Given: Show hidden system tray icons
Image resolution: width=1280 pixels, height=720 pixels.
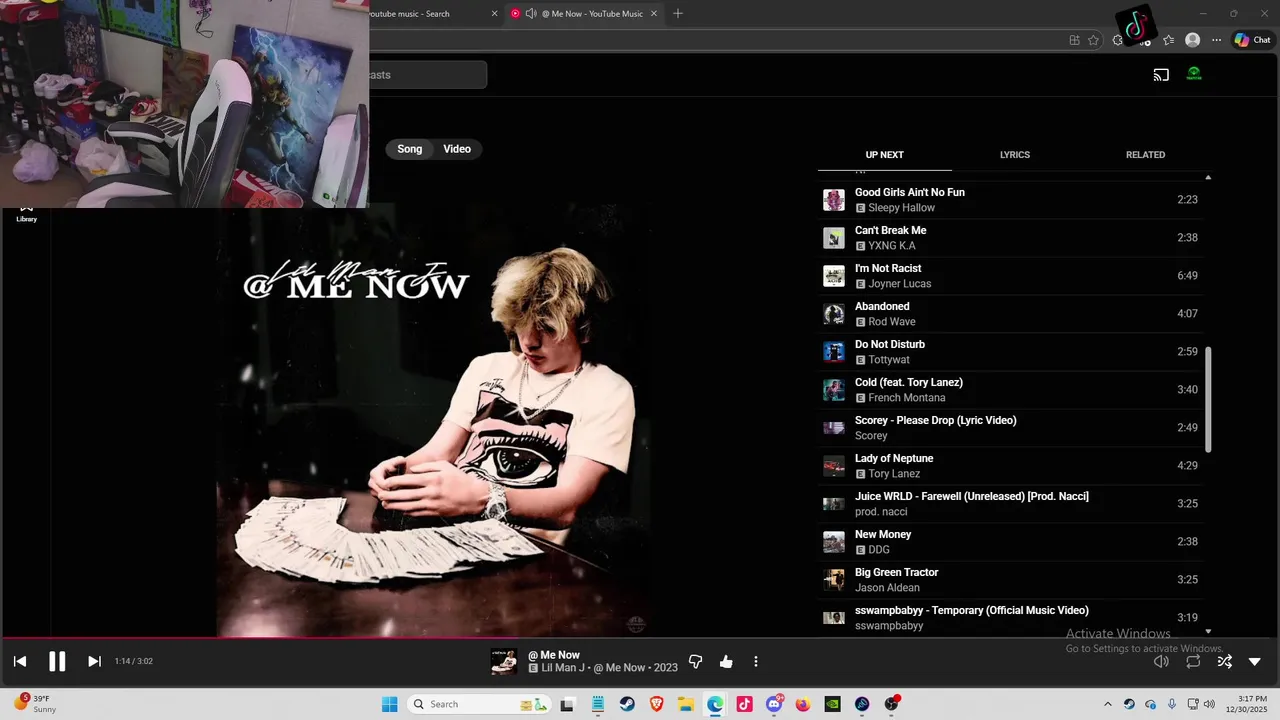Looking at the screenshot, I should 1107,704.
